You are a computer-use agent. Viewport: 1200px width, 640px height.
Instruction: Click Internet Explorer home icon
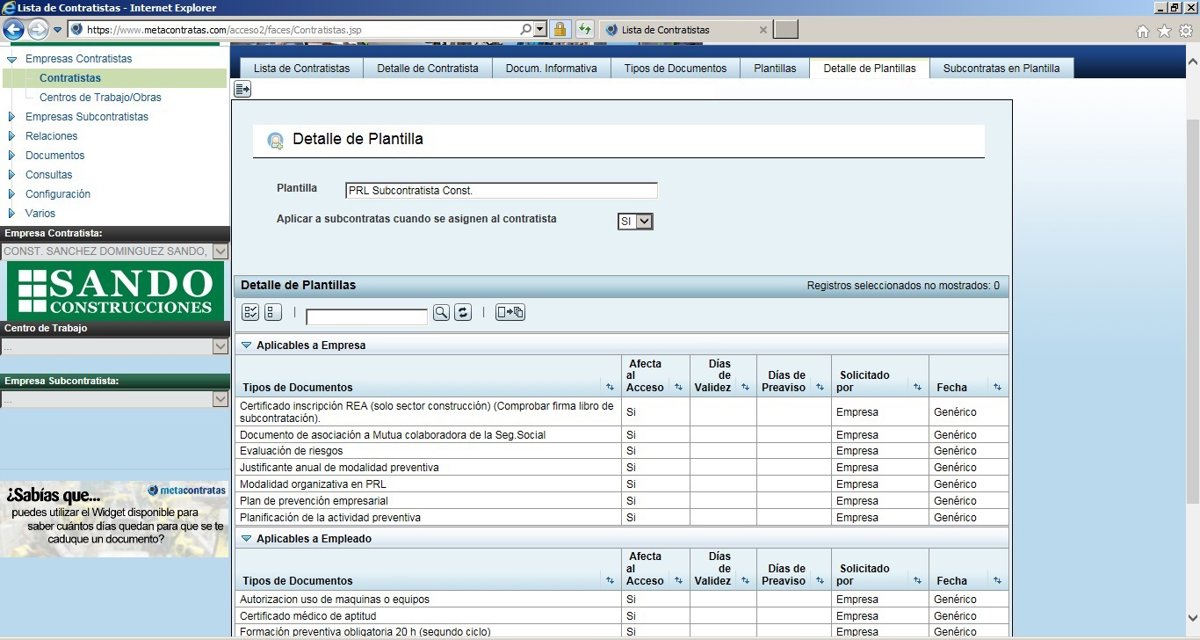1143,30
